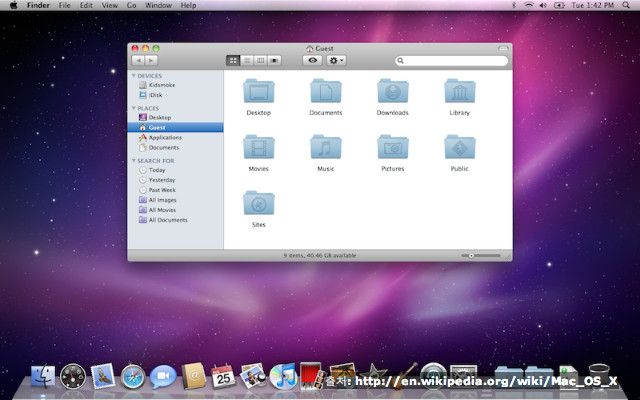The width and height of the screenshot is (640, 400).
Task: Switch to Cover Flow view
Action: coord(274,60)
